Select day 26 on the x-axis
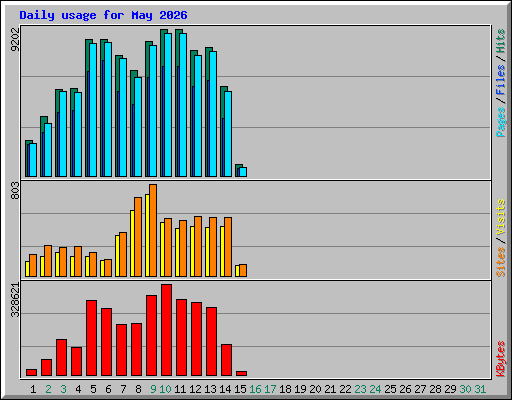 pyautogui.click(x=405, y=389)
